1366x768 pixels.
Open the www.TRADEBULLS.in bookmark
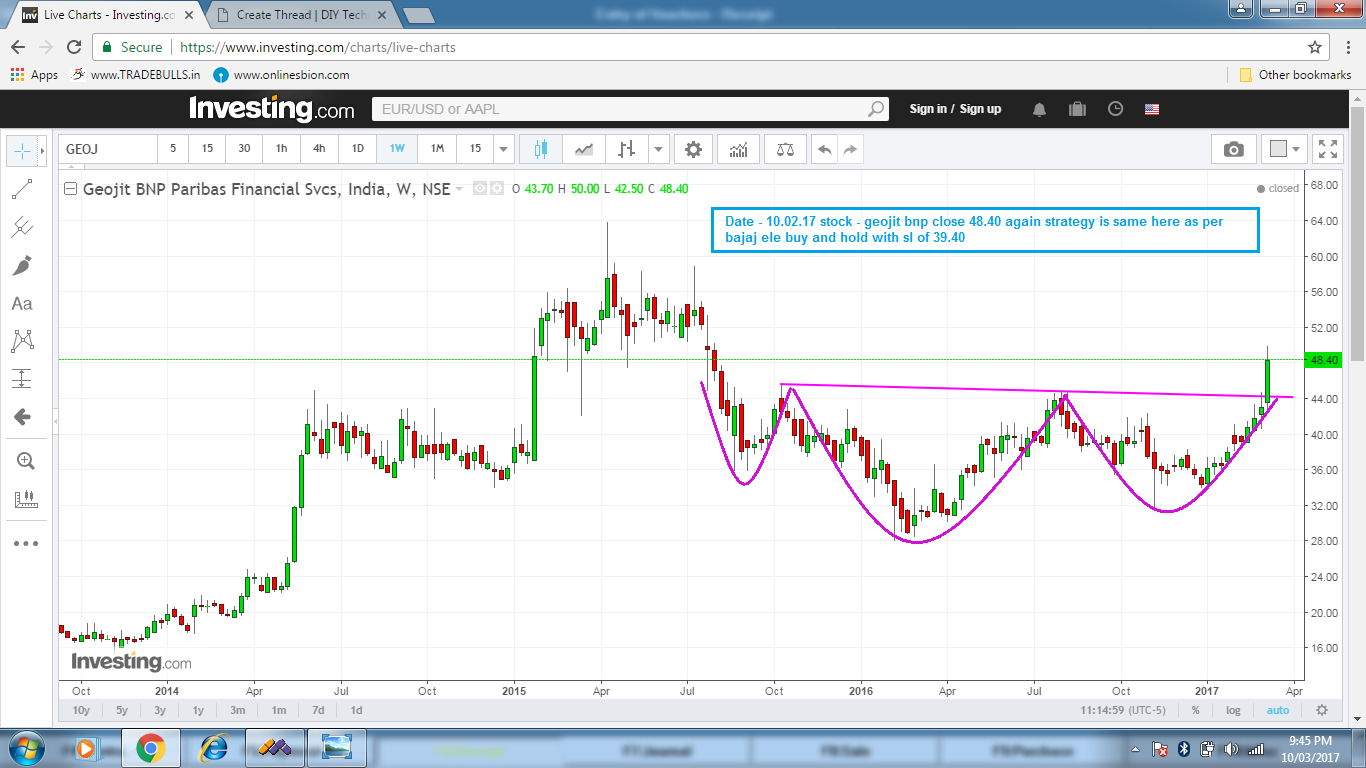pos(136,75)
